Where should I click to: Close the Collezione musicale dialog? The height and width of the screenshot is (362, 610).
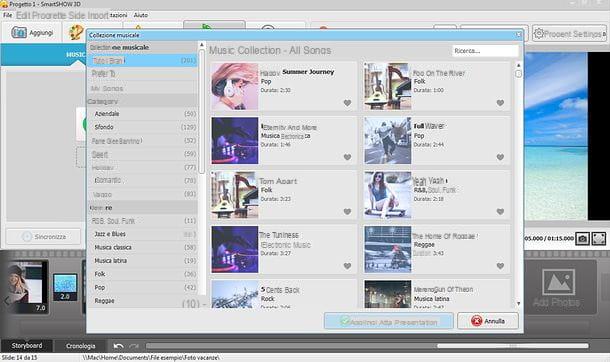click(x=519, y=35)
